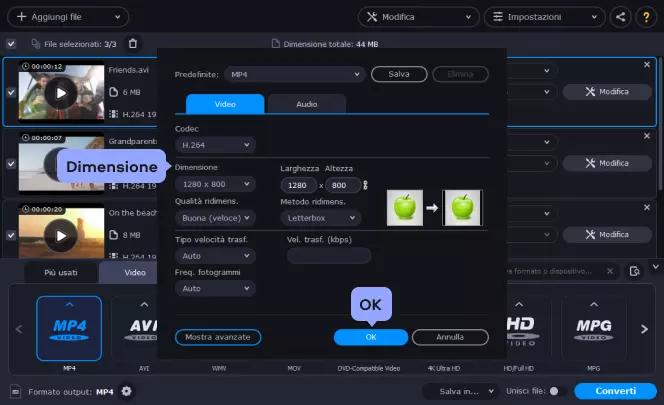Screen dimensions: 664x405
Task: Expand AVI preset list above icon
Action: [x=144, y=304]
